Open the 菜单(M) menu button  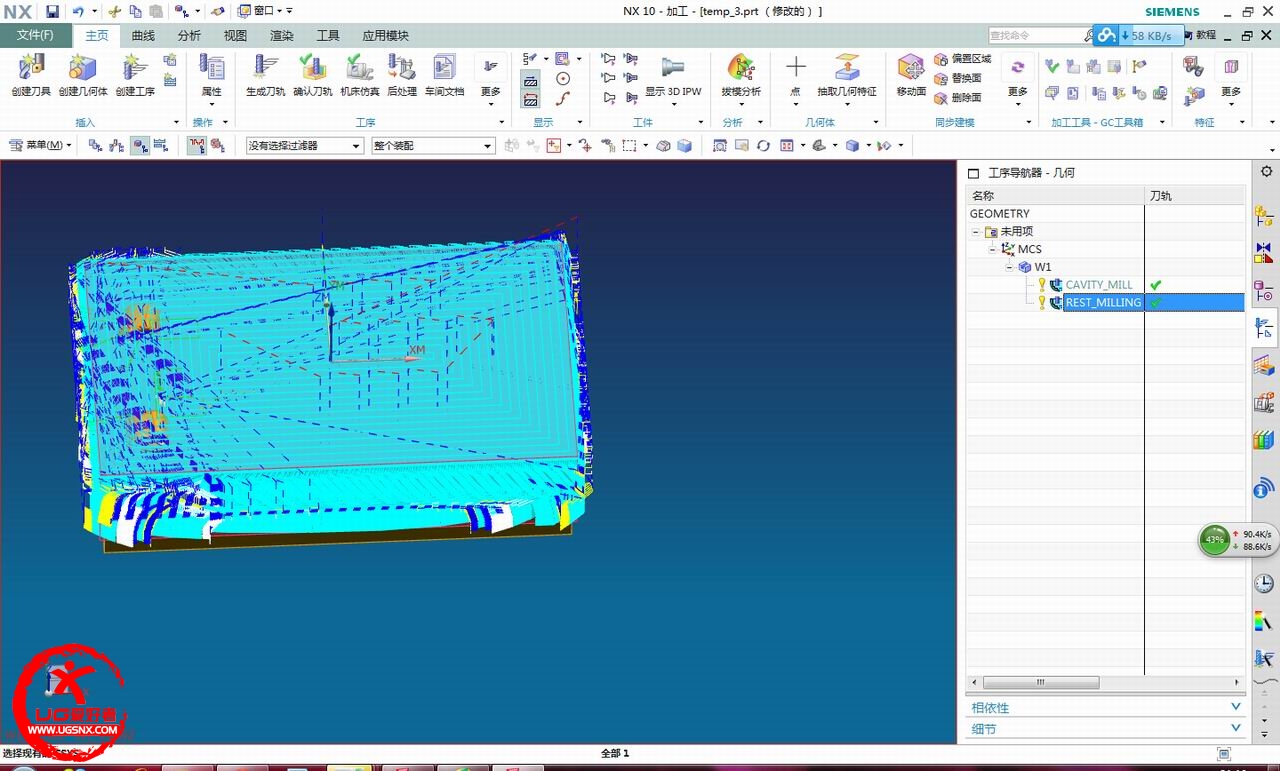pos(40,145)
